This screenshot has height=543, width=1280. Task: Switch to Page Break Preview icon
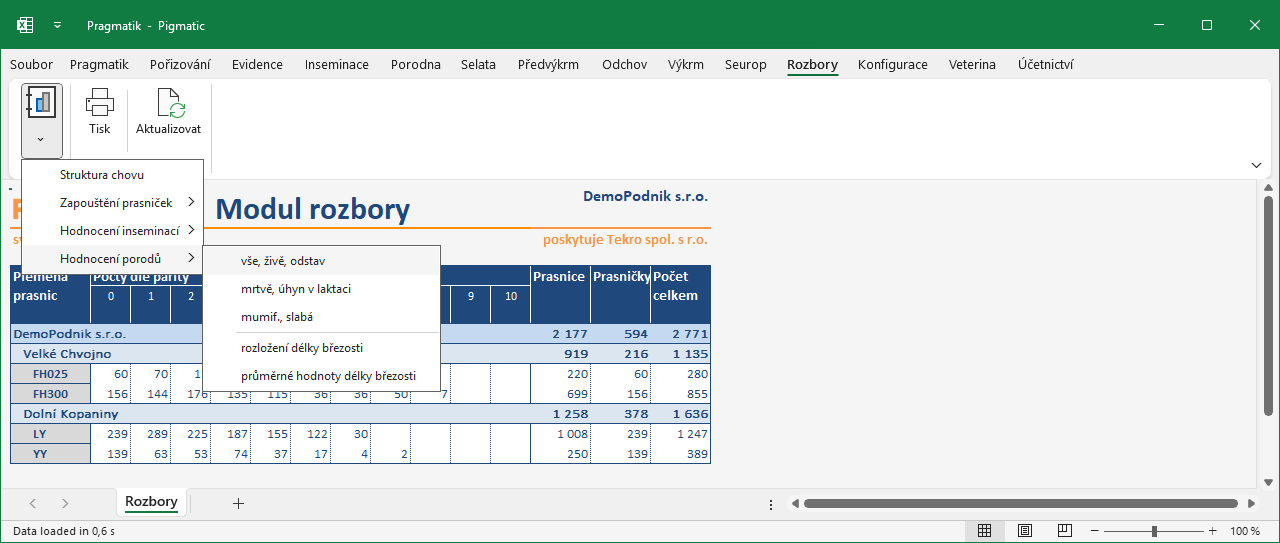[1065, 531]
